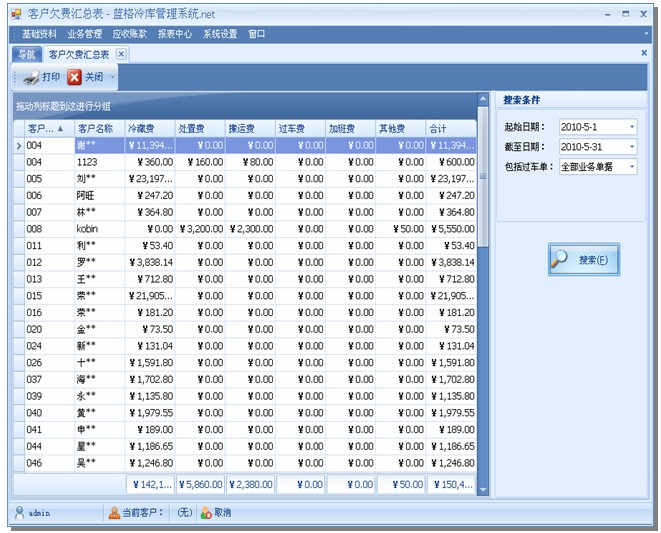Sort by the 加班费 column header

[x=350, y=128]
